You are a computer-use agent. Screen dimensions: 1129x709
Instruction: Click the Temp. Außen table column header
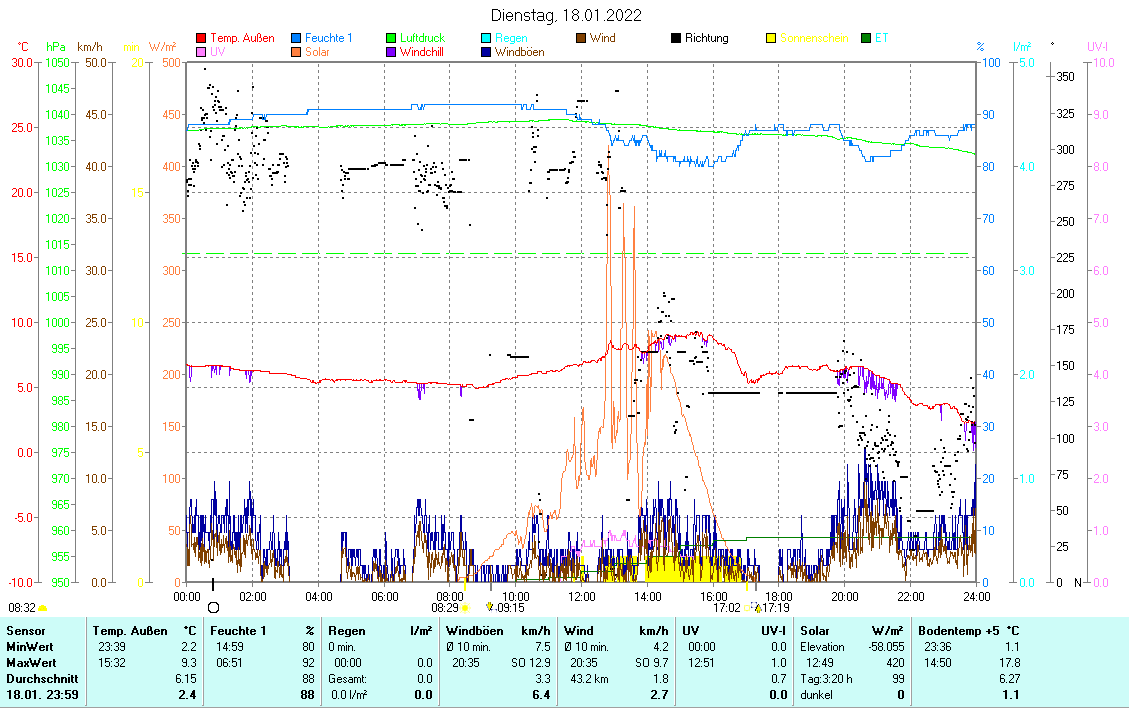130,631
